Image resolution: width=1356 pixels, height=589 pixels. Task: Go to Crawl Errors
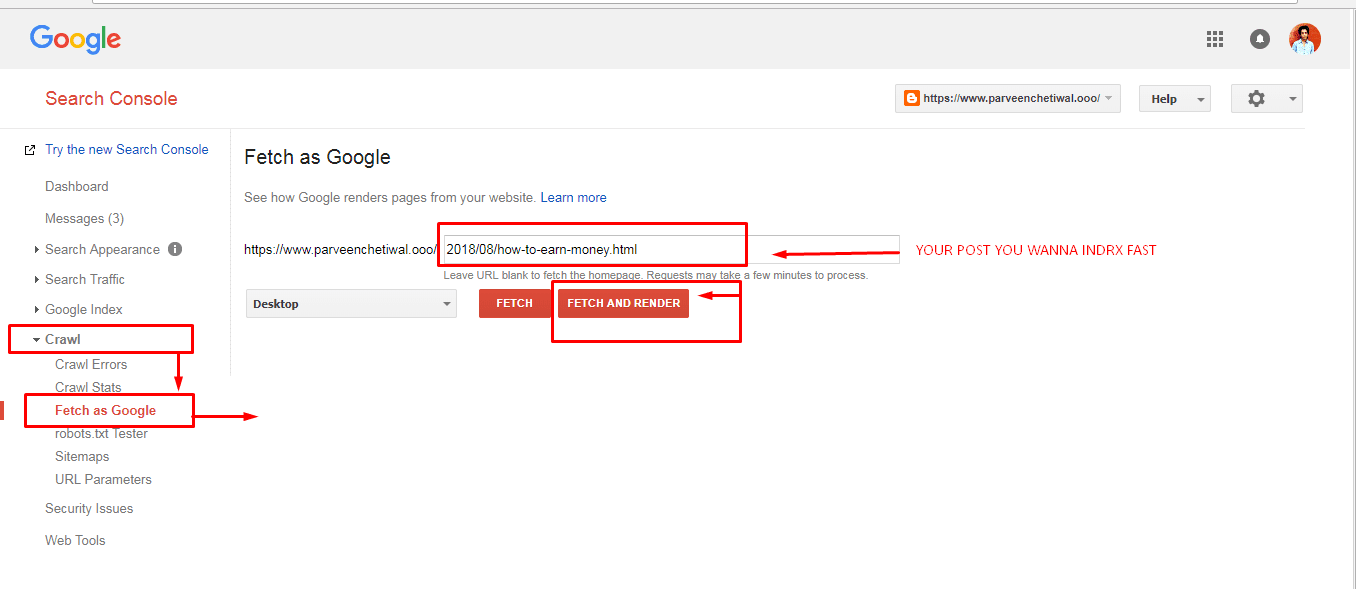(91, 364)
